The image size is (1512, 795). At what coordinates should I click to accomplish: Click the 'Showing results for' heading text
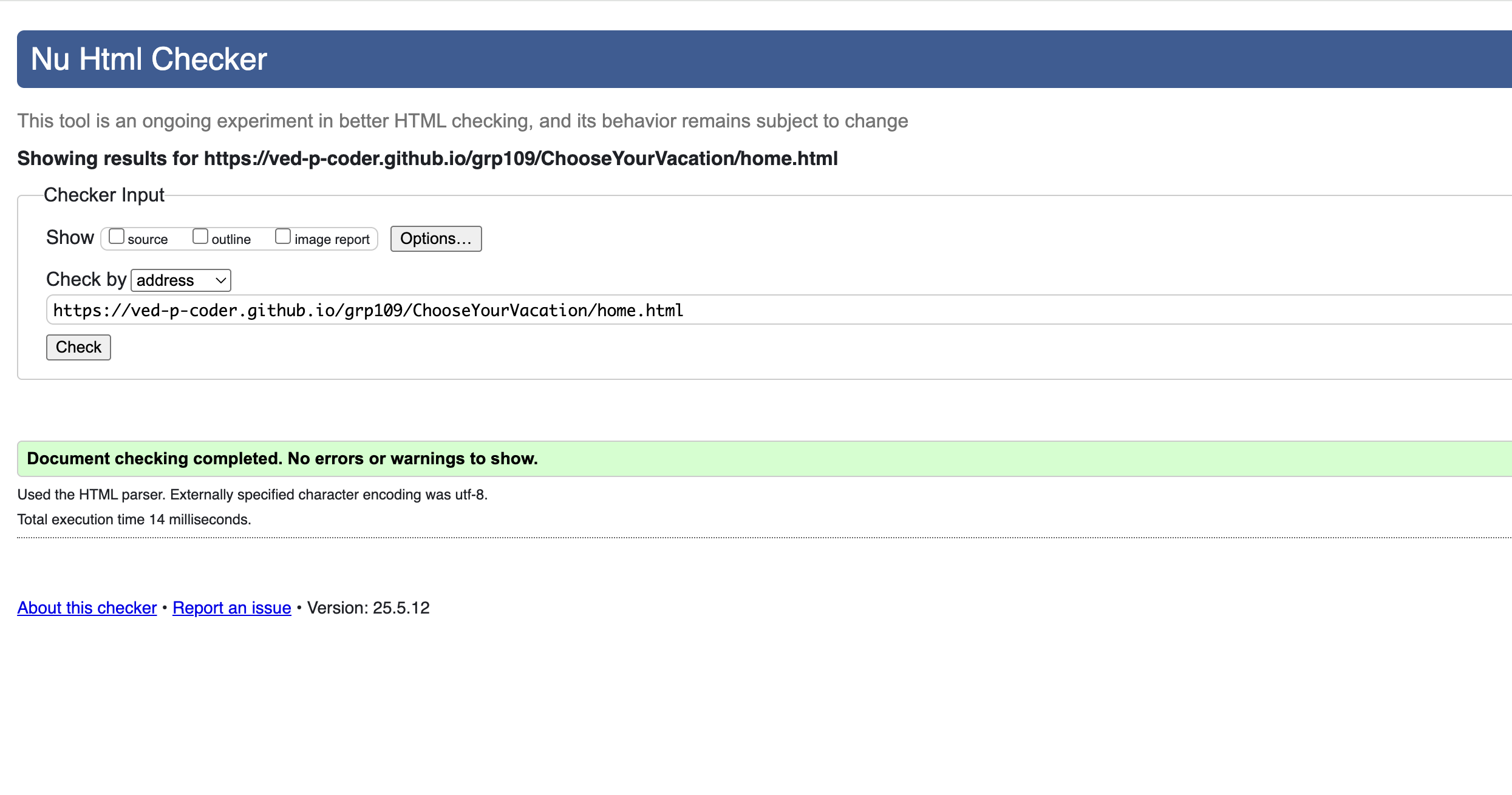pyautogui.click(x=427, y=158)
